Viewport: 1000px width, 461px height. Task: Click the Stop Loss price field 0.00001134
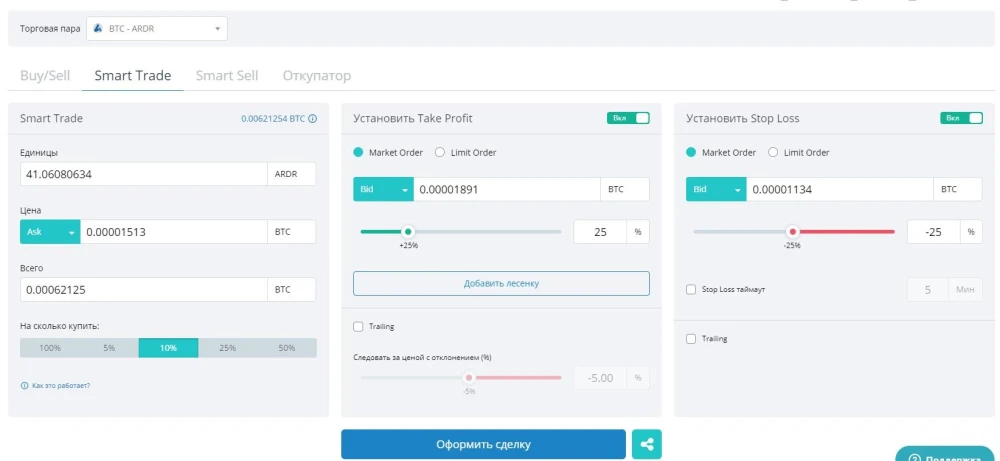tap(840, 189)
